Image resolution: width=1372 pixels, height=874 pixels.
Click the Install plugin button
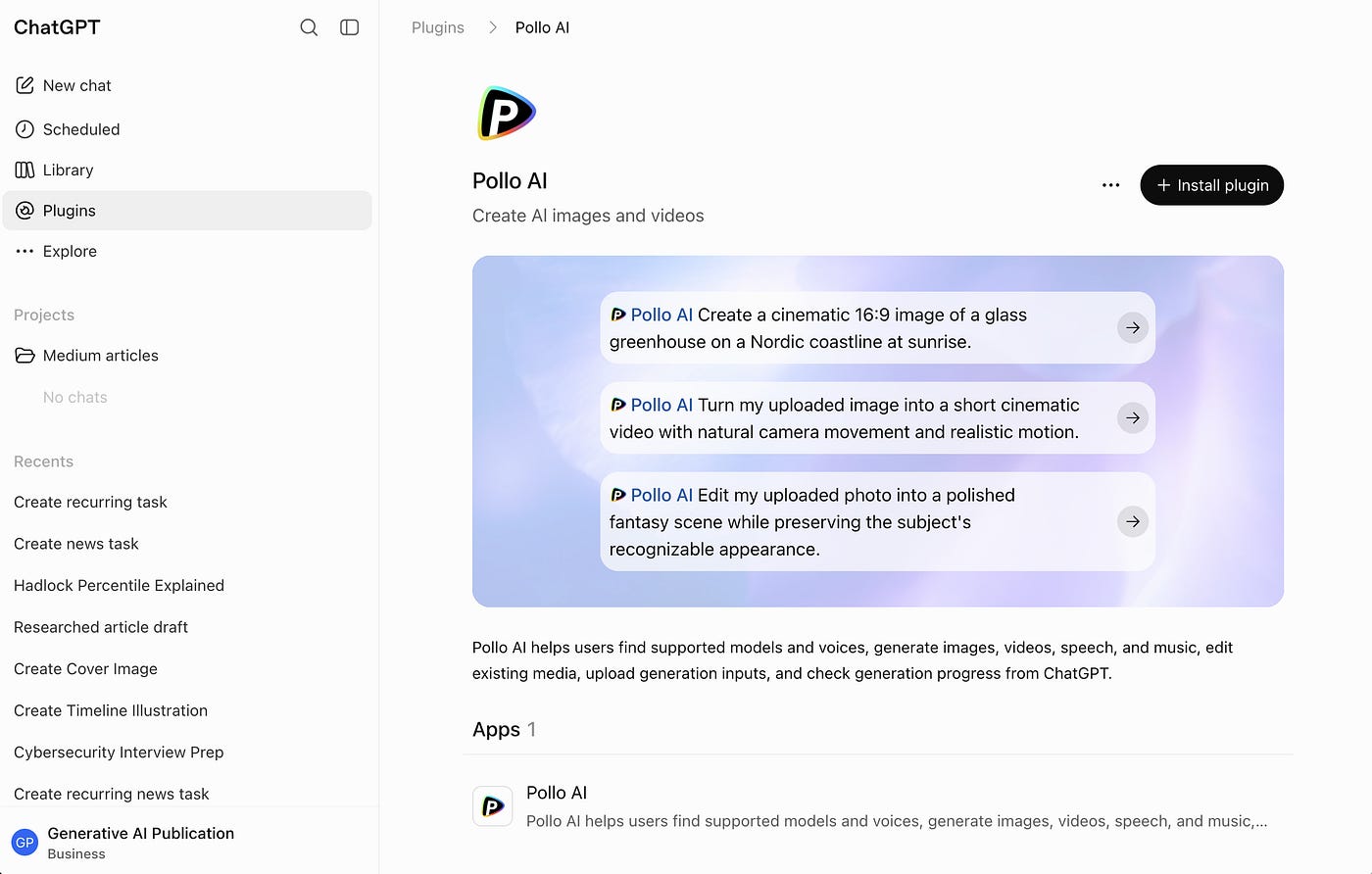1211,185
